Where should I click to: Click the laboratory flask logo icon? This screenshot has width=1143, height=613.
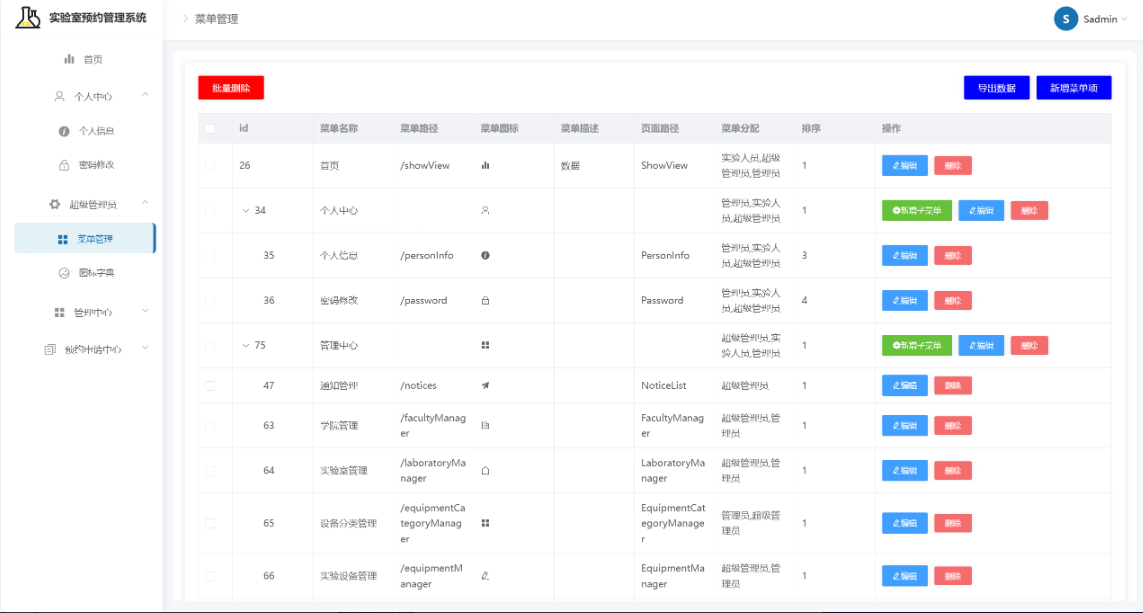(x=28, y=17)
